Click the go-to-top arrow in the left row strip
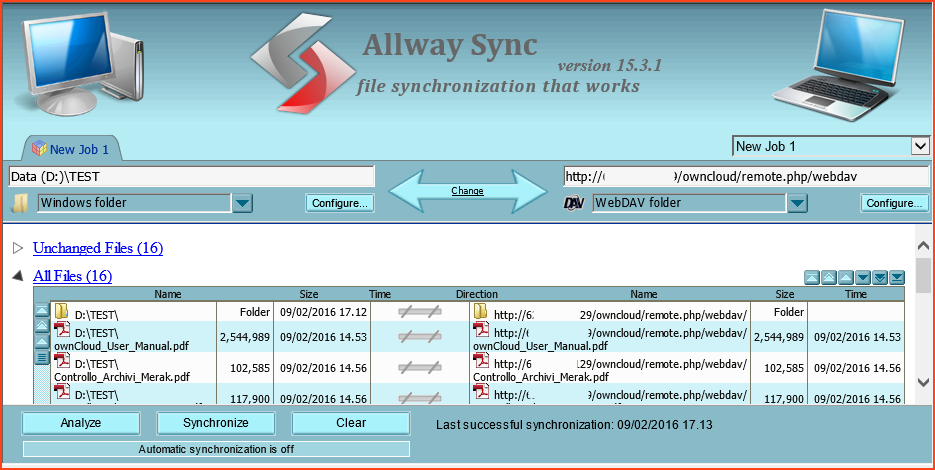Image resolution: width=935 pixels, height=470 pixels. coord(42,310)
